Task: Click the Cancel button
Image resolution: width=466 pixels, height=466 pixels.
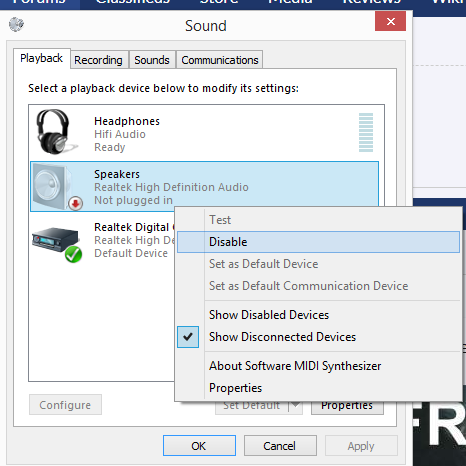Action: point(280,446)
